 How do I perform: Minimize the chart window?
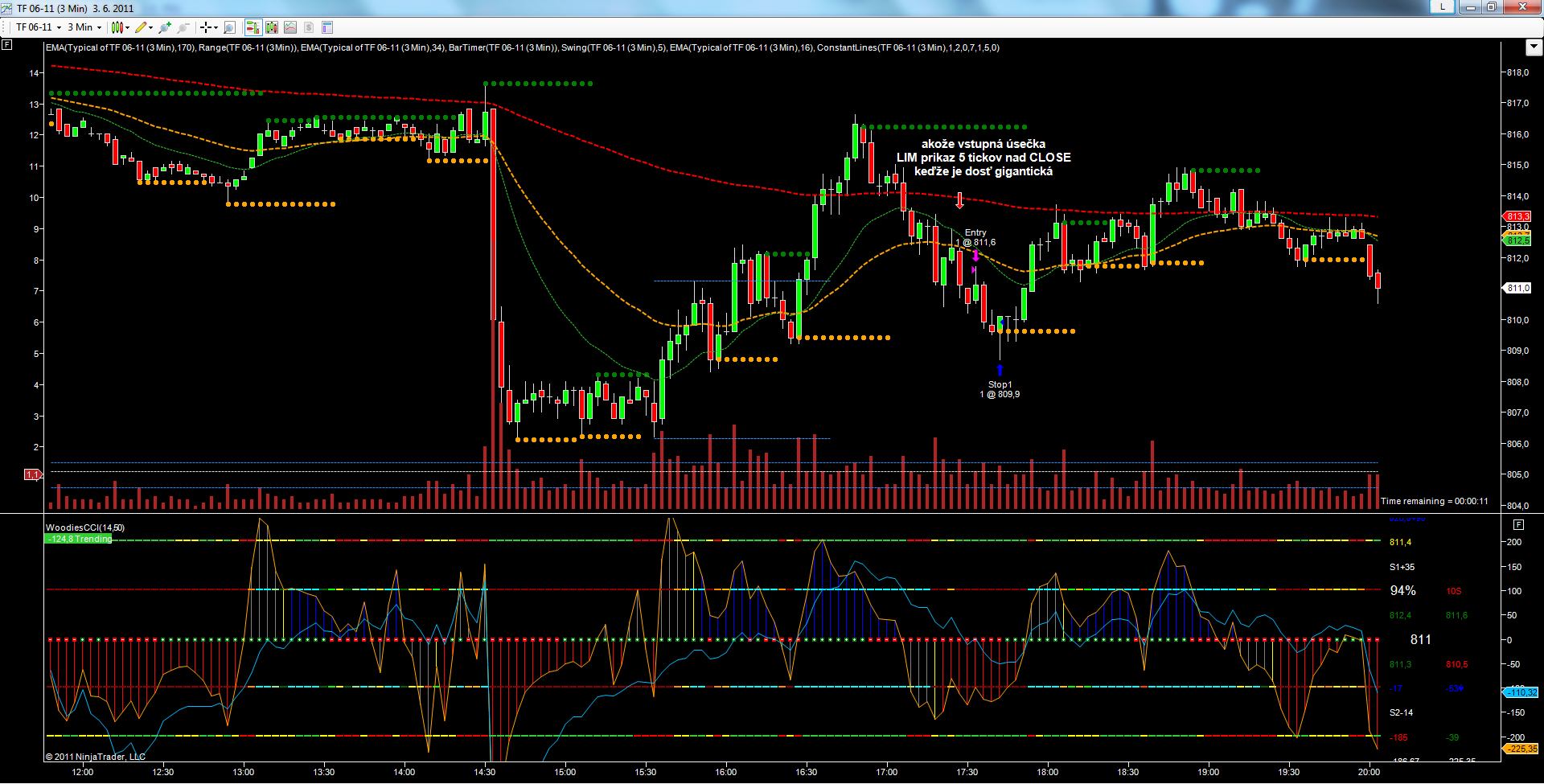[x=1471, y=6]
